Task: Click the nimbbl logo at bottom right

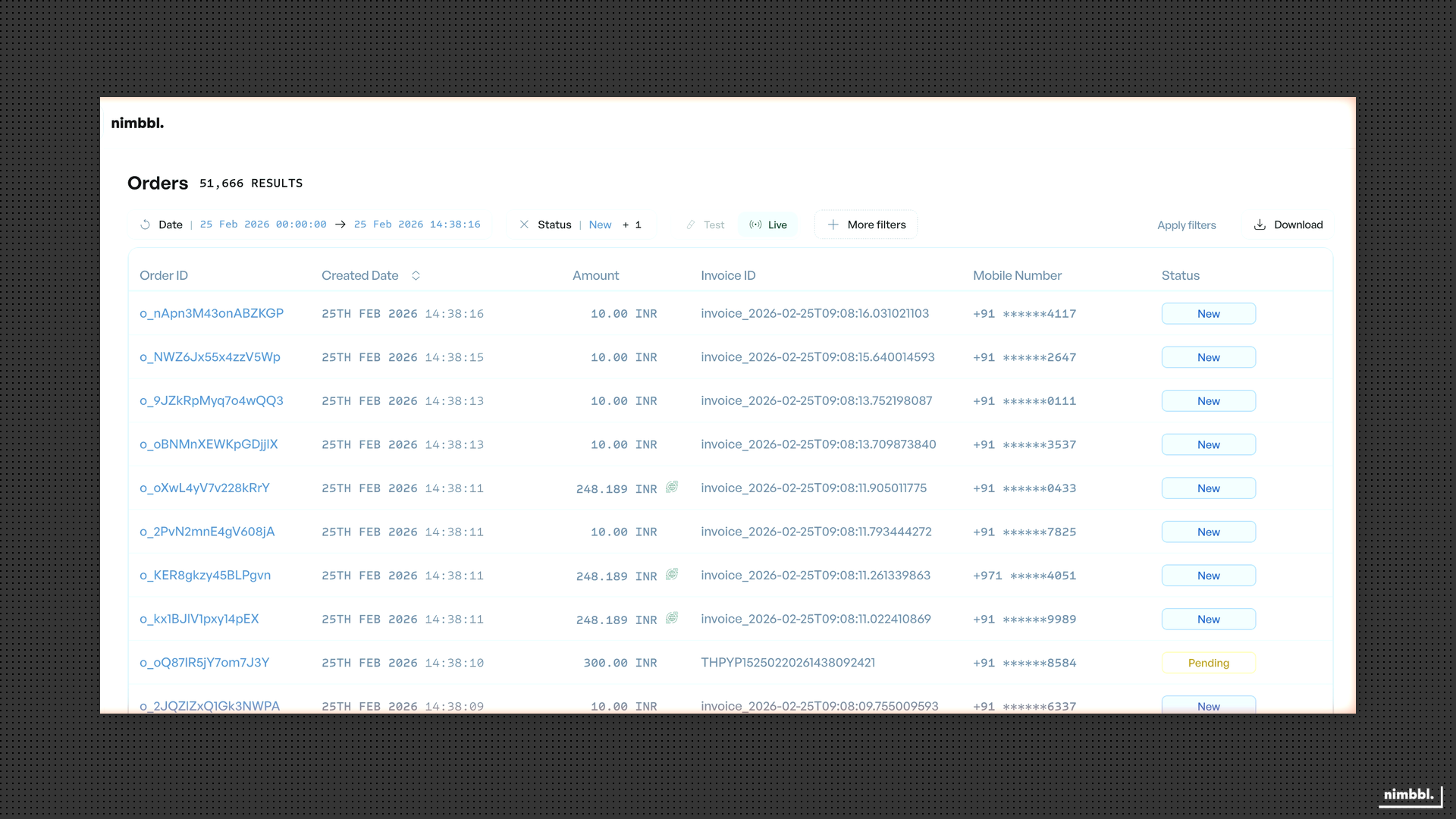Action: click(1407, 795)
